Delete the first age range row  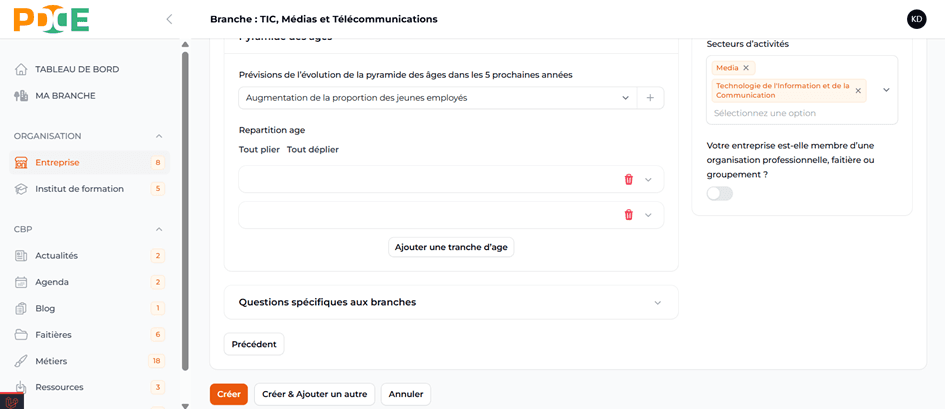pos(629,180)
